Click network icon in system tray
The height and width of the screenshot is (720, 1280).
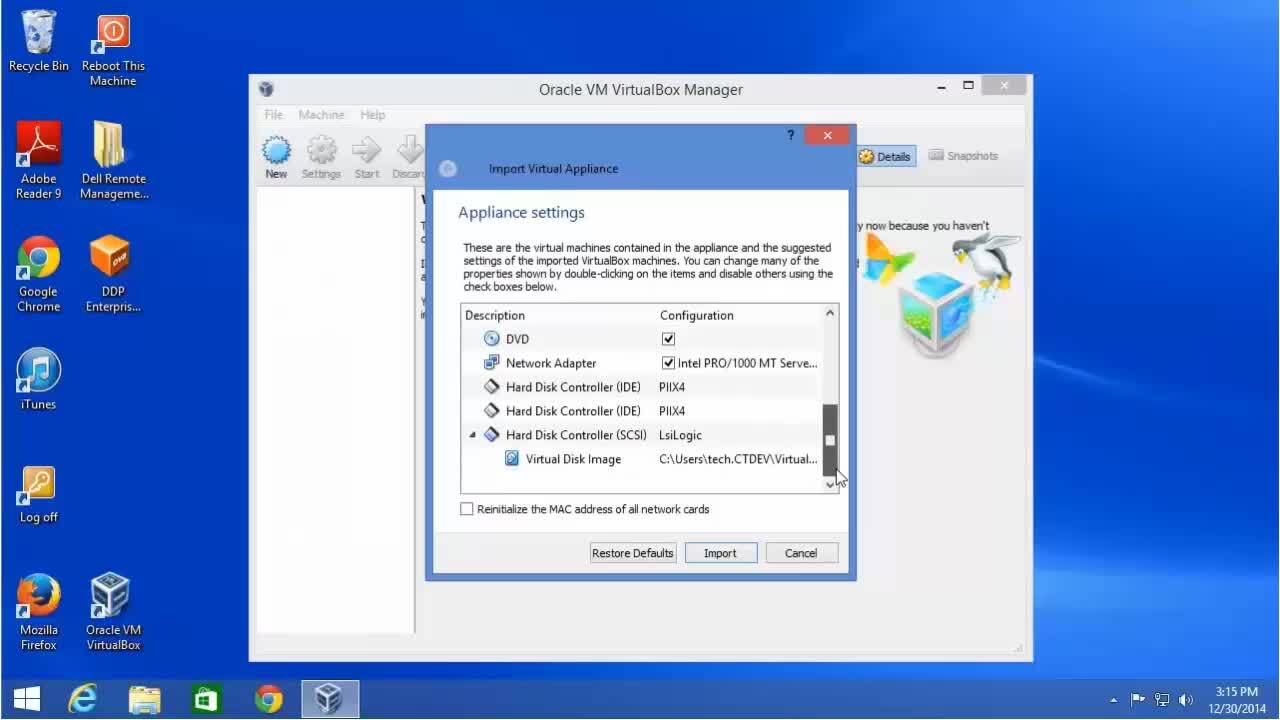(1162, 700)
